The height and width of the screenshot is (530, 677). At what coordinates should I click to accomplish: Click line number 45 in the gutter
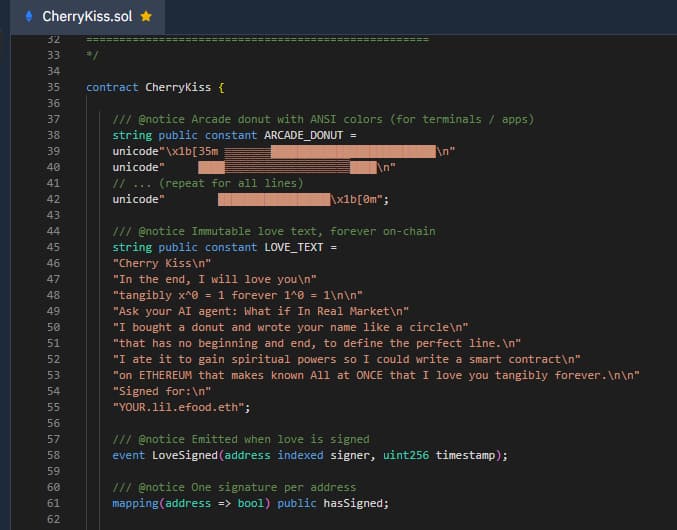pos(53,247)
